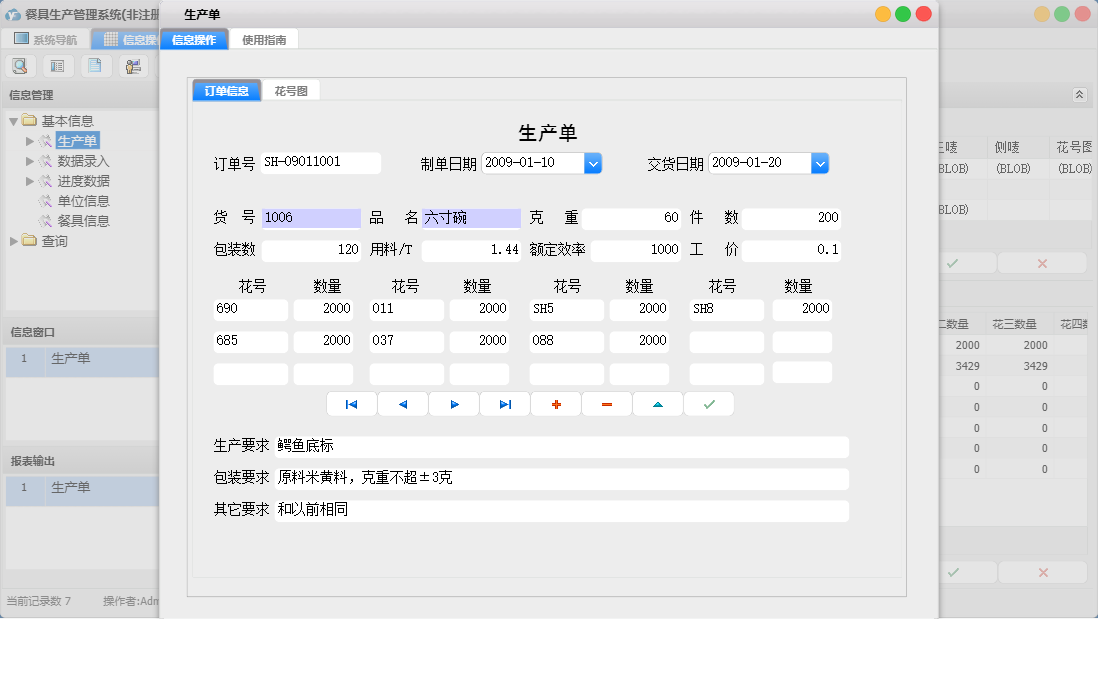Image resolution: width=1098 pixels, height=675 pixels.
Task: Open the form view toolbar icon
Action: click(57, 64)
